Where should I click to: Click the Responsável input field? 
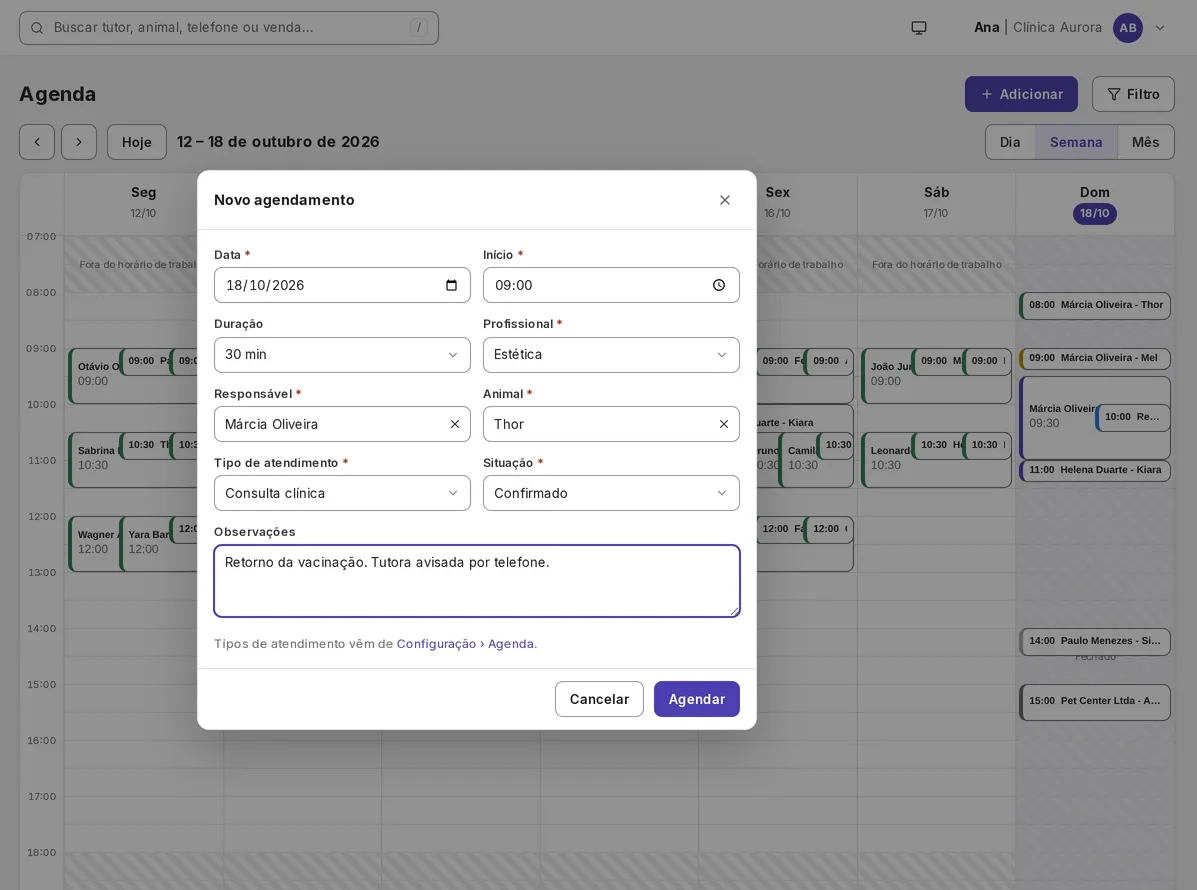pos(342,424)
